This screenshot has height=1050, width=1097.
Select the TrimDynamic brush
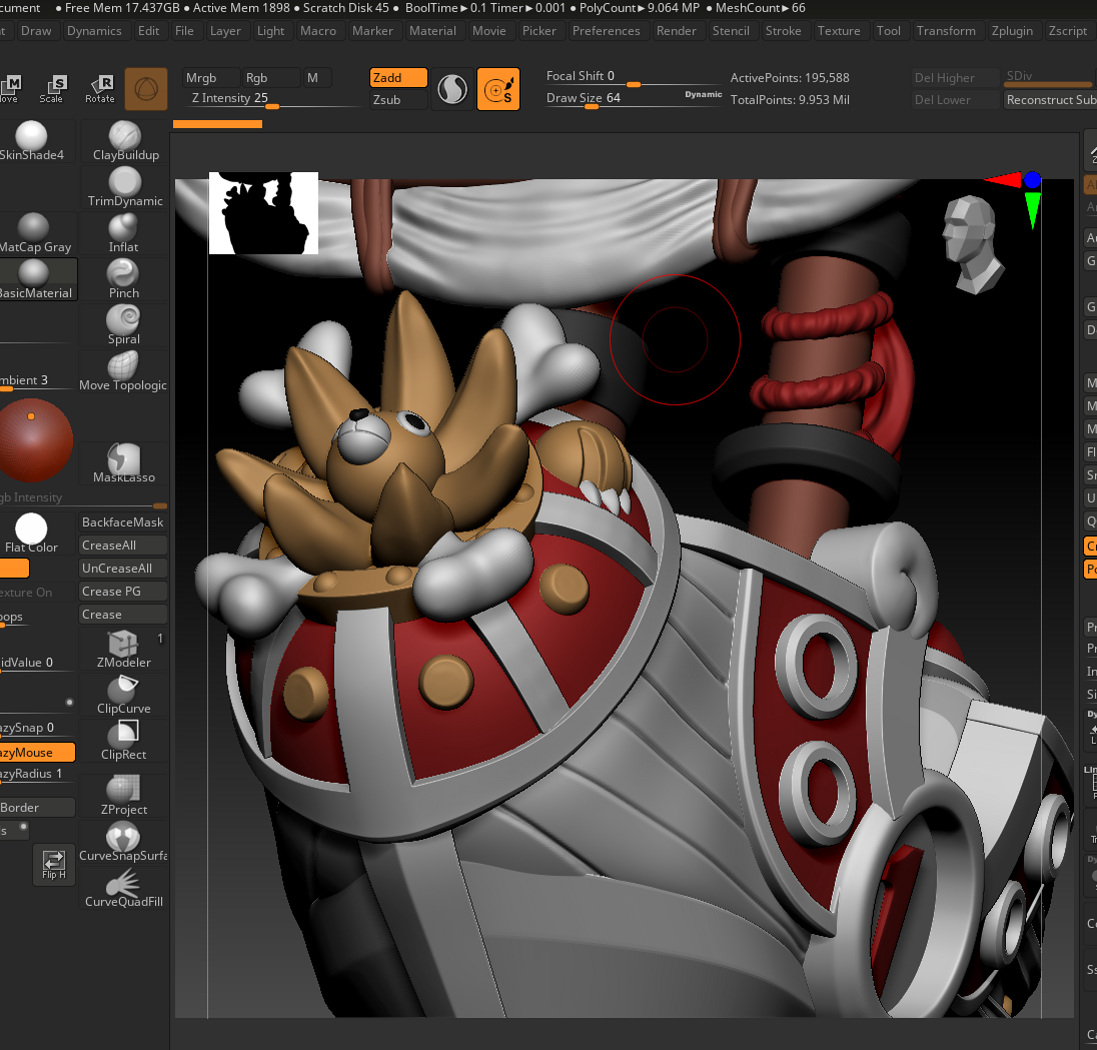click(125, 187)
